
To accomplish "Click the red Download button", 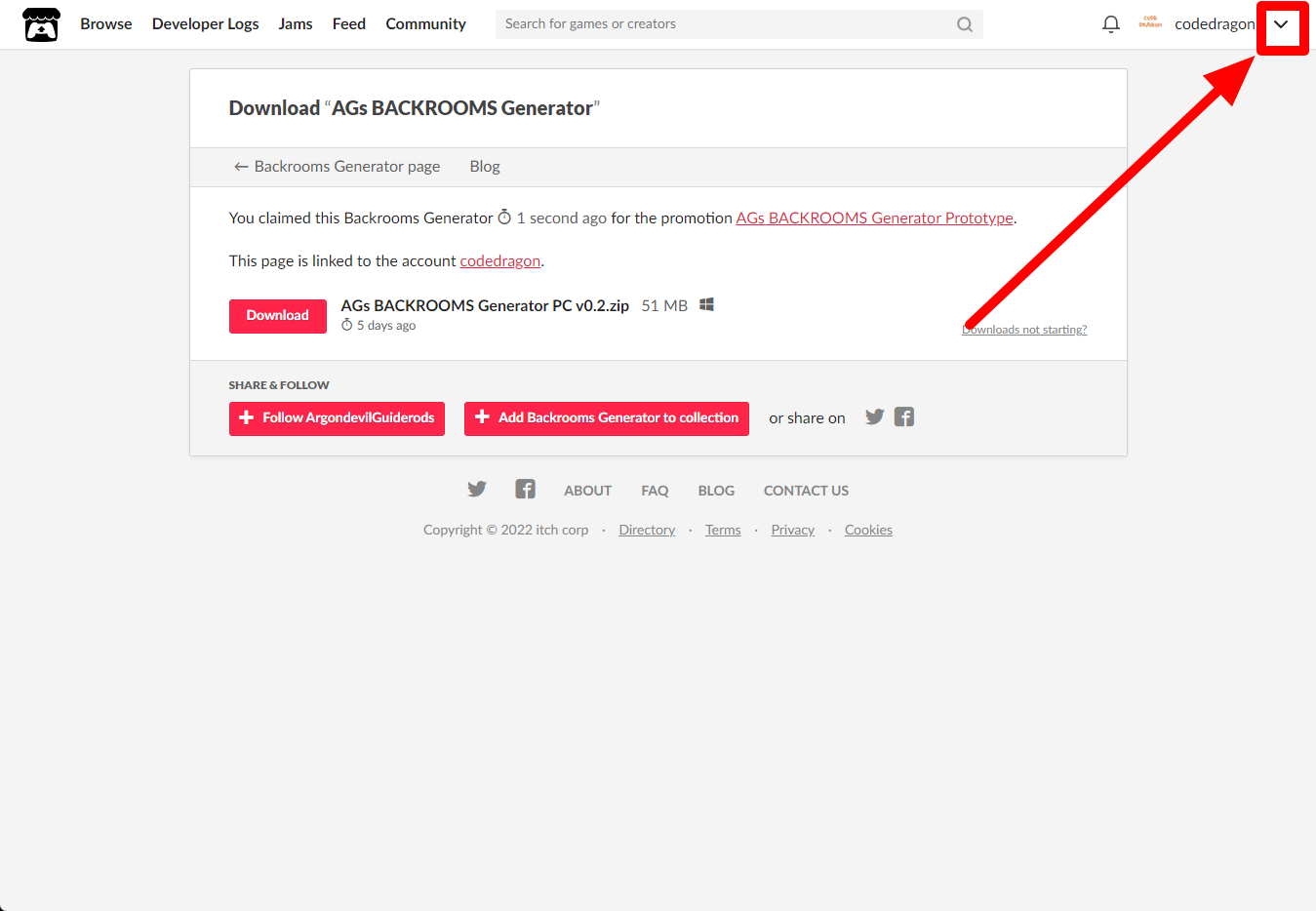I will pos(278,316).
